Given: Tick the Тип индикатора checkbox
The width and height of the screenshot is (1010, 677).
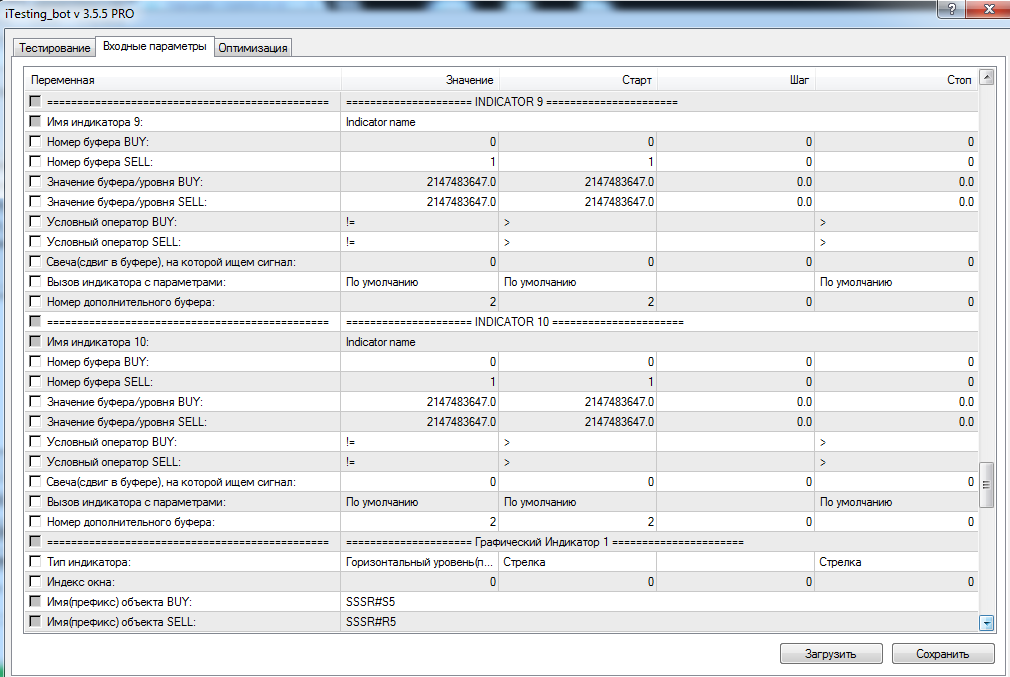Looking at the screenshot, I should 36,562.
